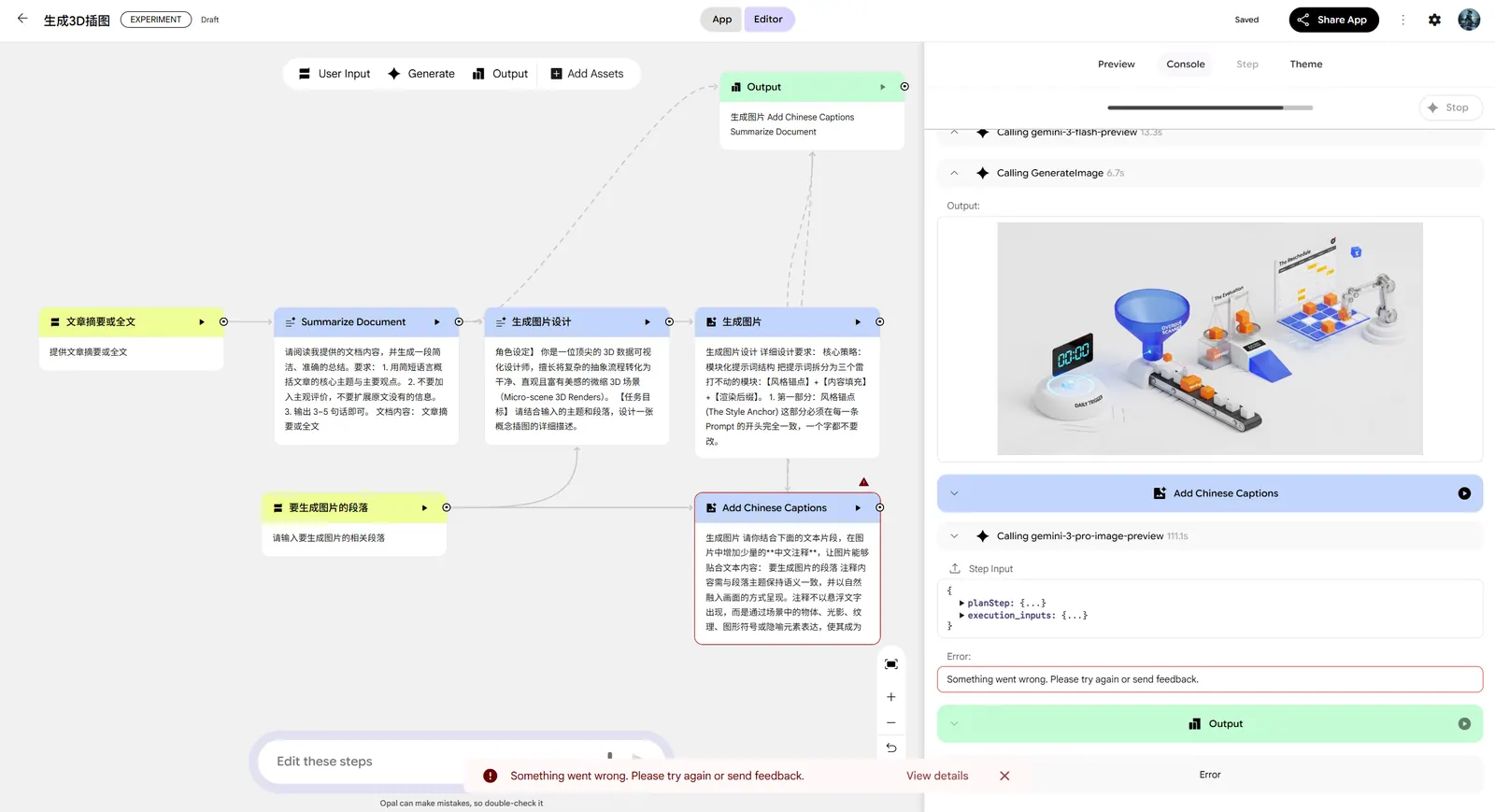Run the Summarize Document node play icon
1495x812 pixels.
[x=436, y=322]
